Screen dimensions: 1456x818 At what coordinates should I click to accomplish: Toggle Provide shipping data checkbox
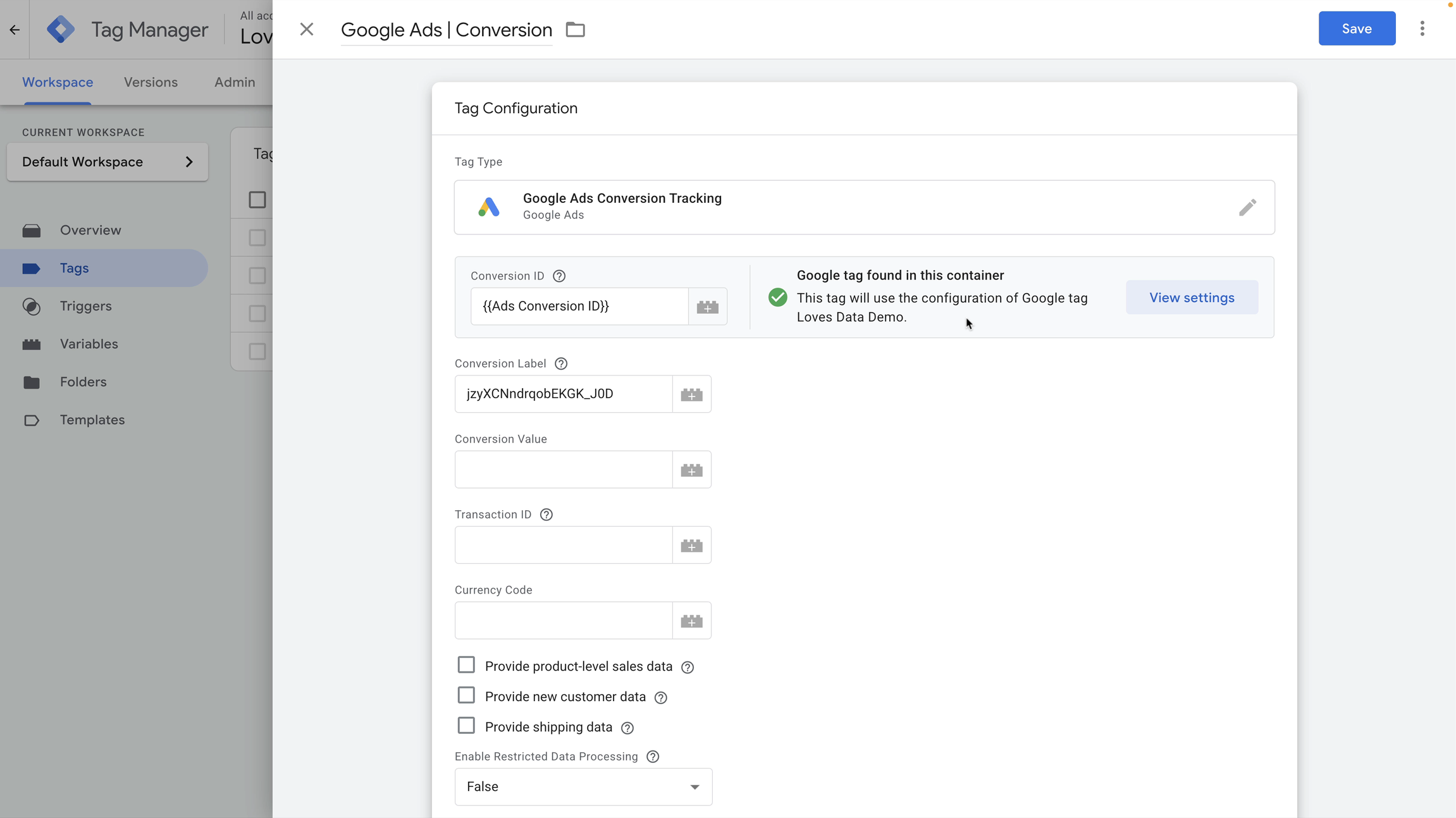(466, 725)
